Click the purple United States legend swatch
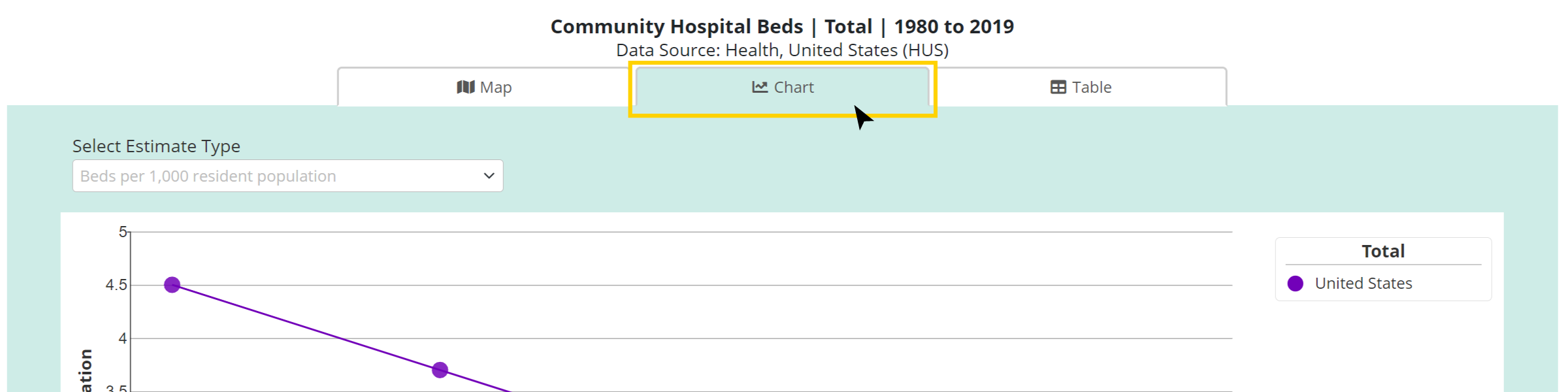This screenshot has height=392, width=1568. point(1295,284)
